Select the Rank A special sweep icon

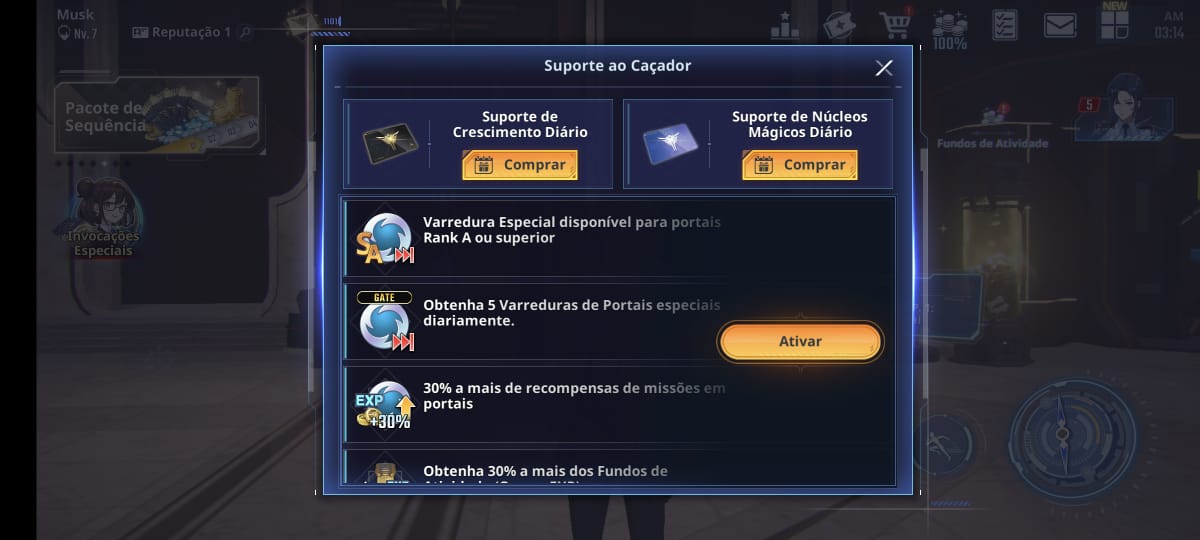click(385, 239)
